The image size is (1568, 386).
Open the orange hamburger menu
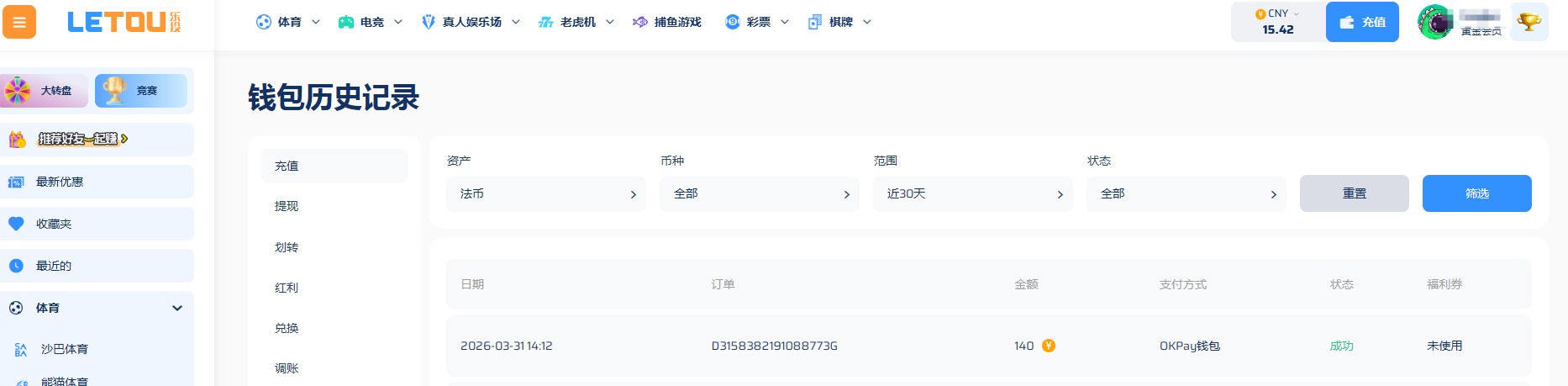click(19, 22)
